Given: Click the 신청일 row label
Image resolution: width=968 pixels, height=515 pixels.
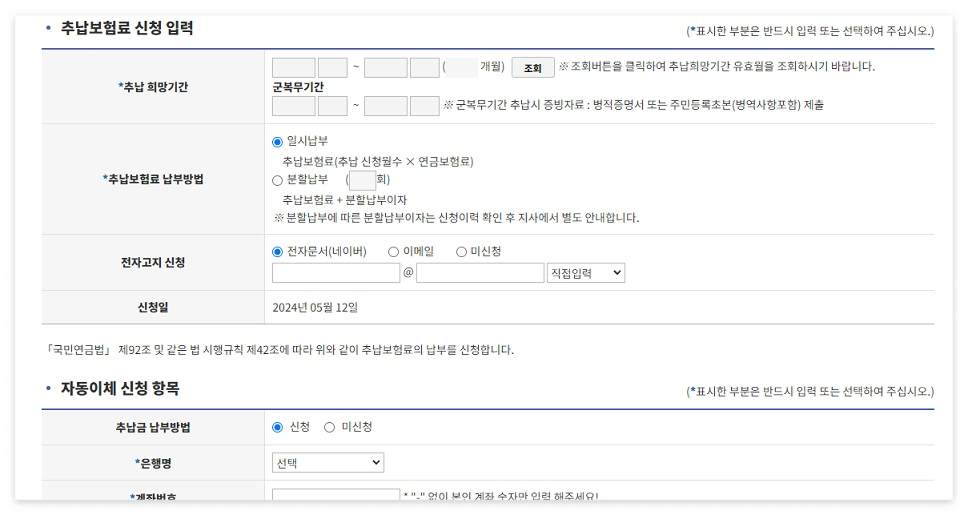Looking at the screenshot, I should click(153, 308).
